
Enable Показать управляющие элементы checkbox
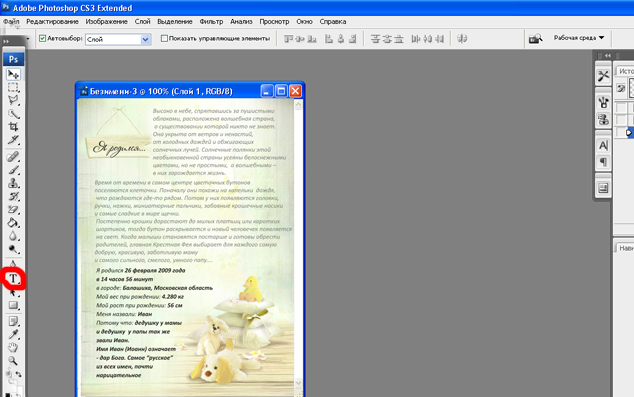[x=164, y=38]
